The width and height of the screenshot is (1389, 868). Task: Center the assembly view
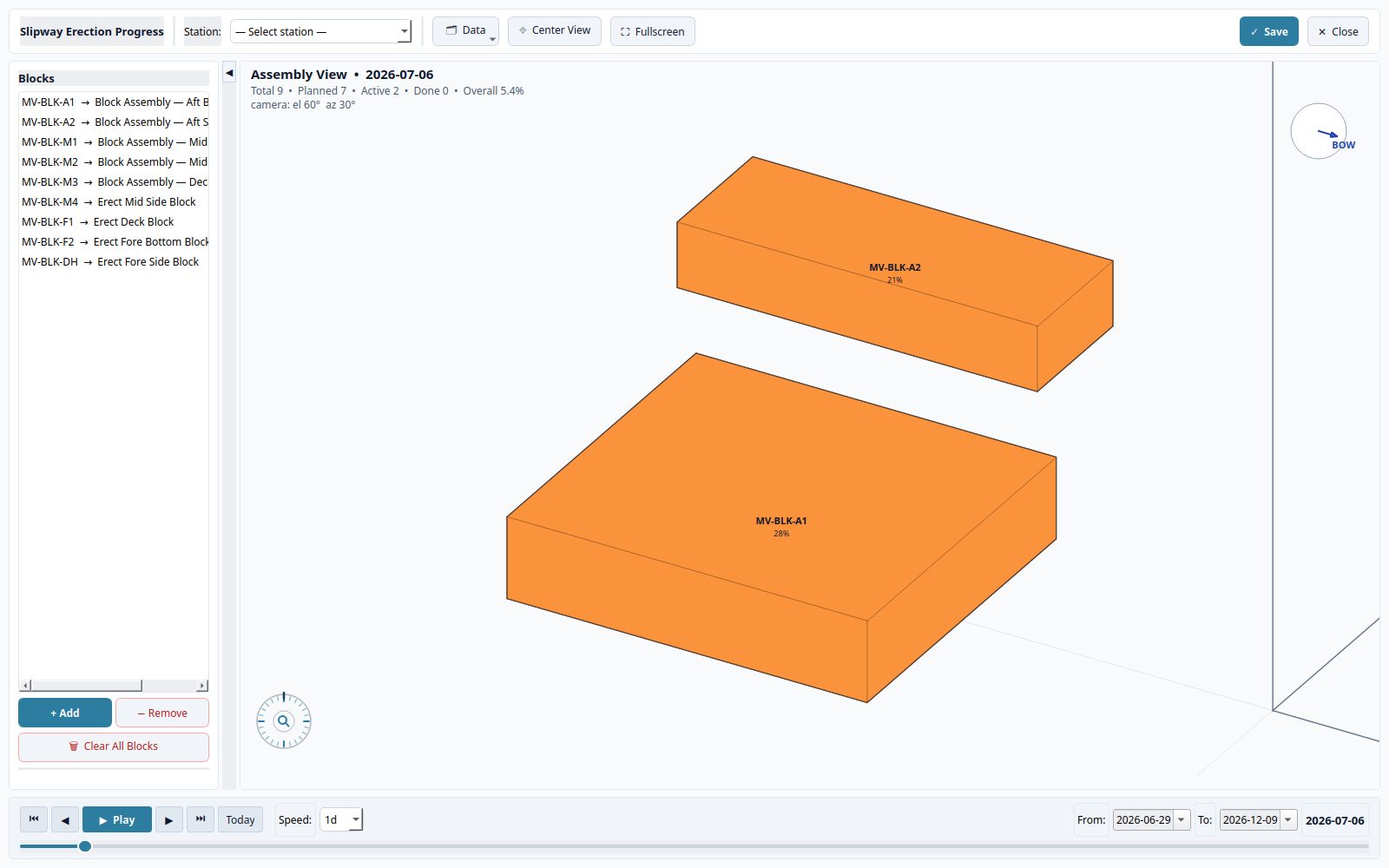click(x=555, y=31)
